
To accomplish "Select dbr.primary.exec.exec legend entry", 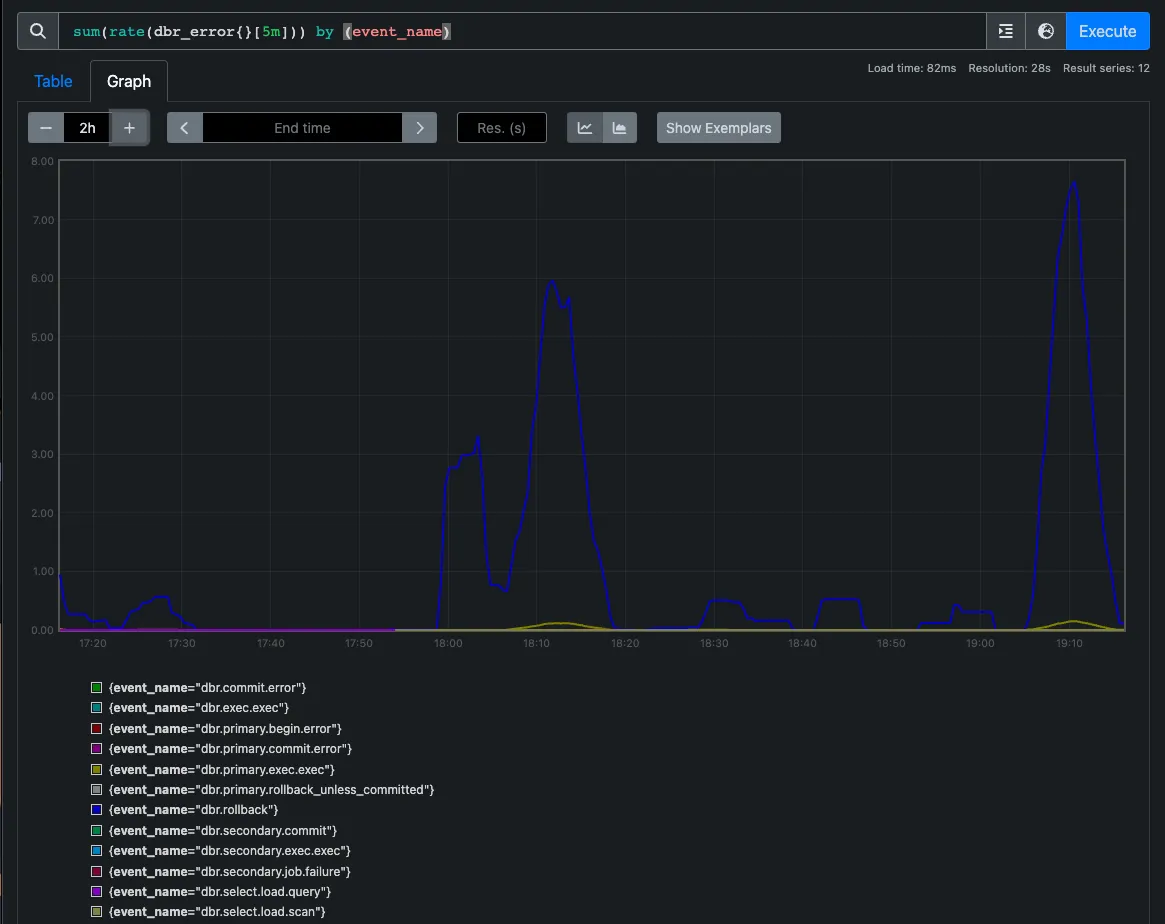I will (x=221, y=769).
